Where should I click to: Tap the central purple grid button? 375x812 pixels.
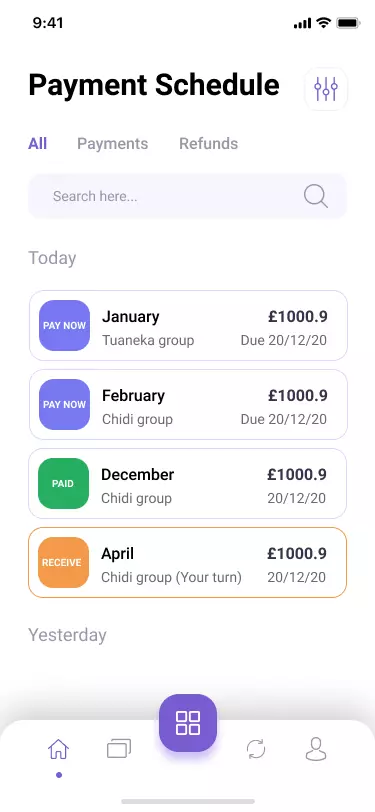(188, 723)
